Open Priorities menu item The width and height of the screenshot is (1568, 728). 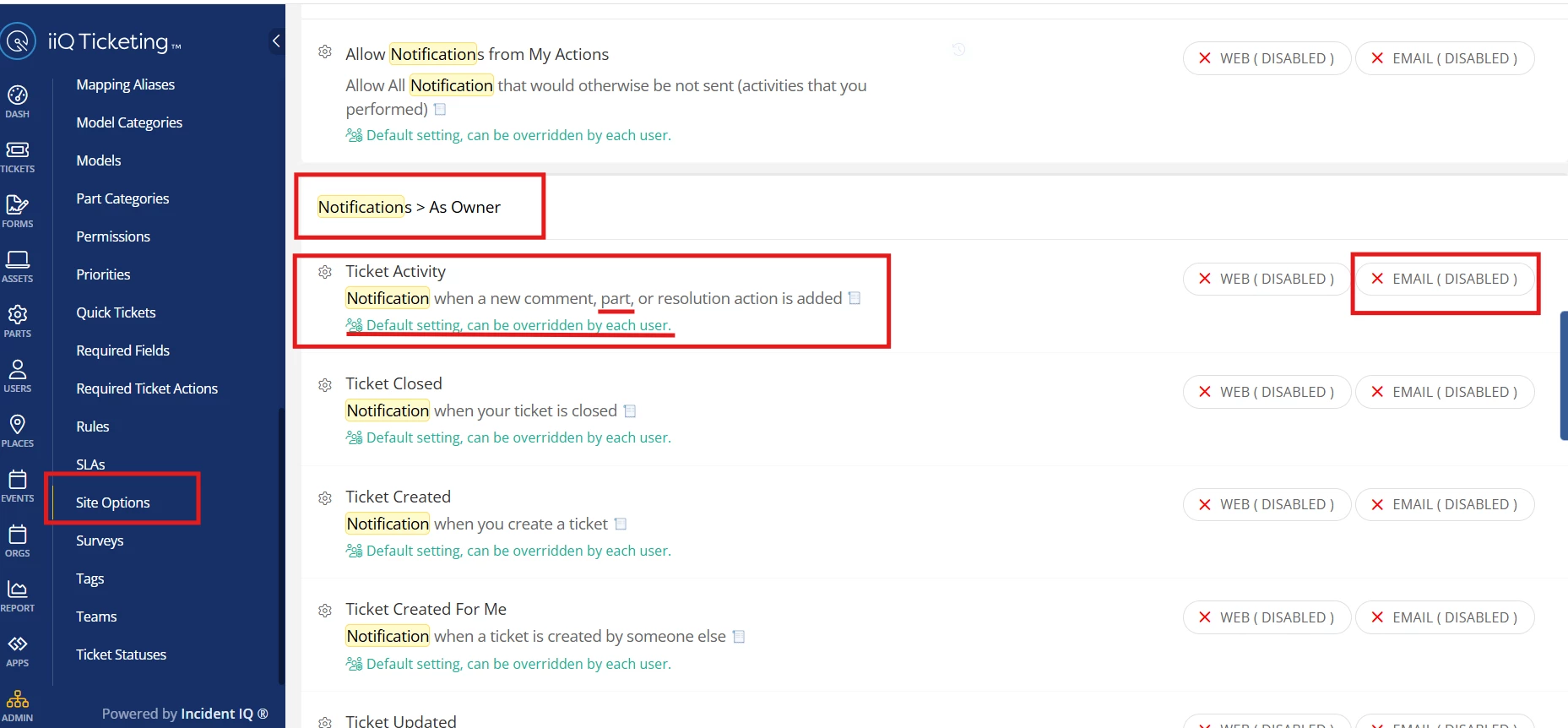[103, 274]
